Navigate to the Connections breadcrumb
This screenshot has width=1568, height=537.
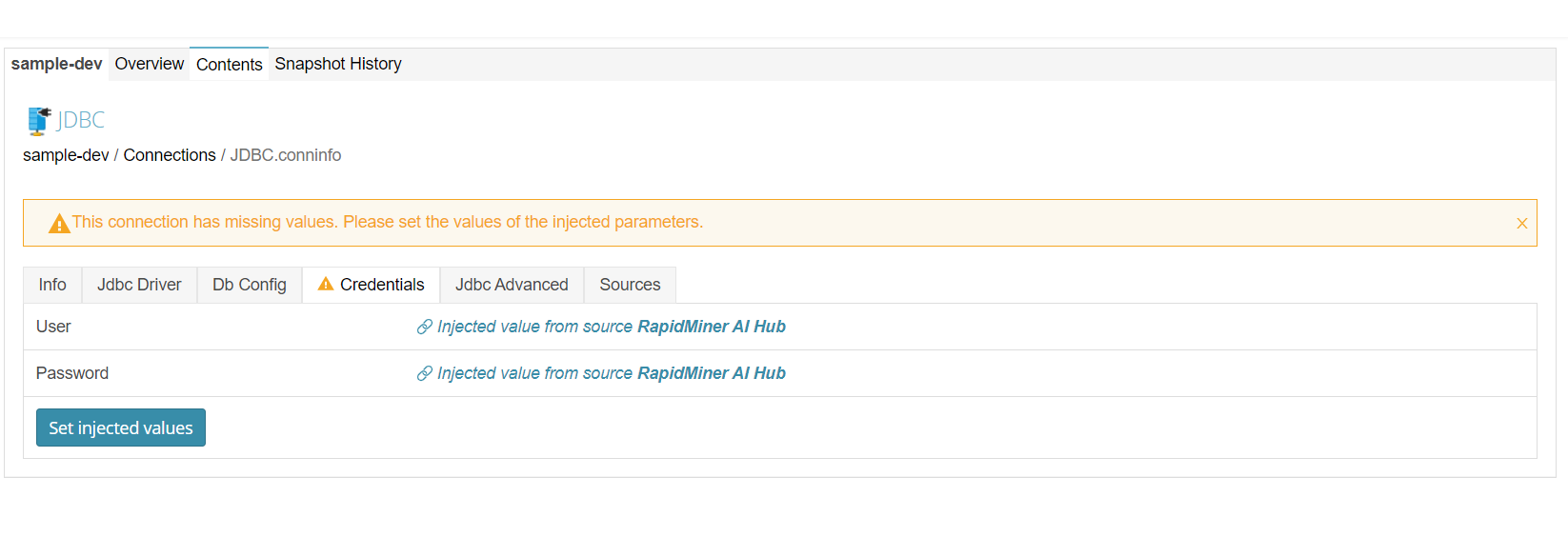click(x=170, y=155)
